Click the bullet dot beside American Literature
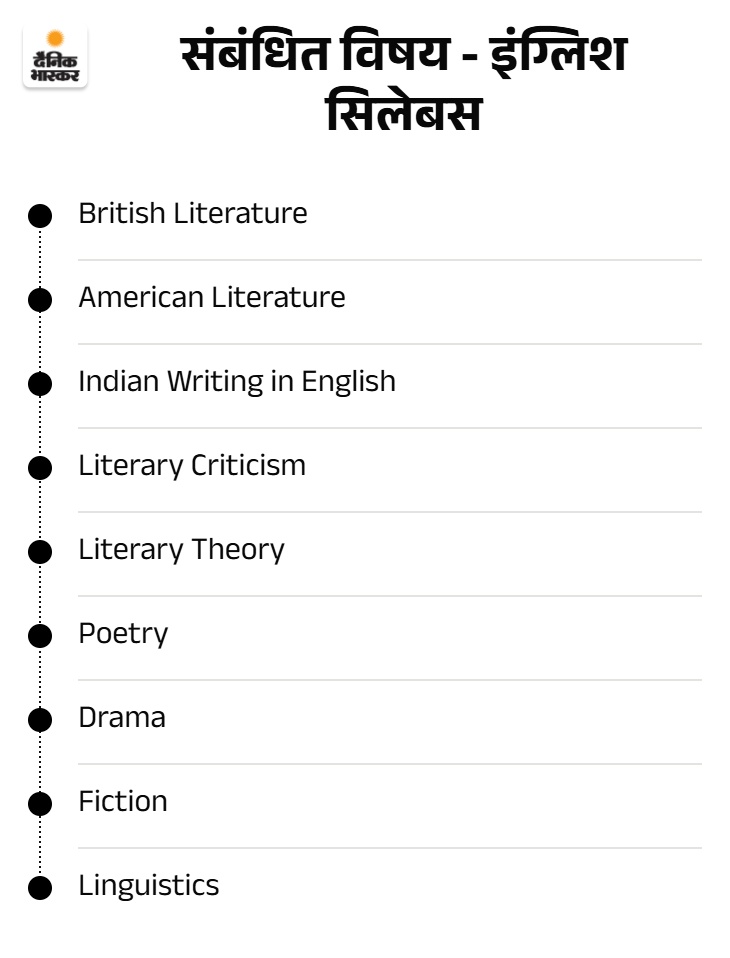Screen dimensions: 730x958 40,300
